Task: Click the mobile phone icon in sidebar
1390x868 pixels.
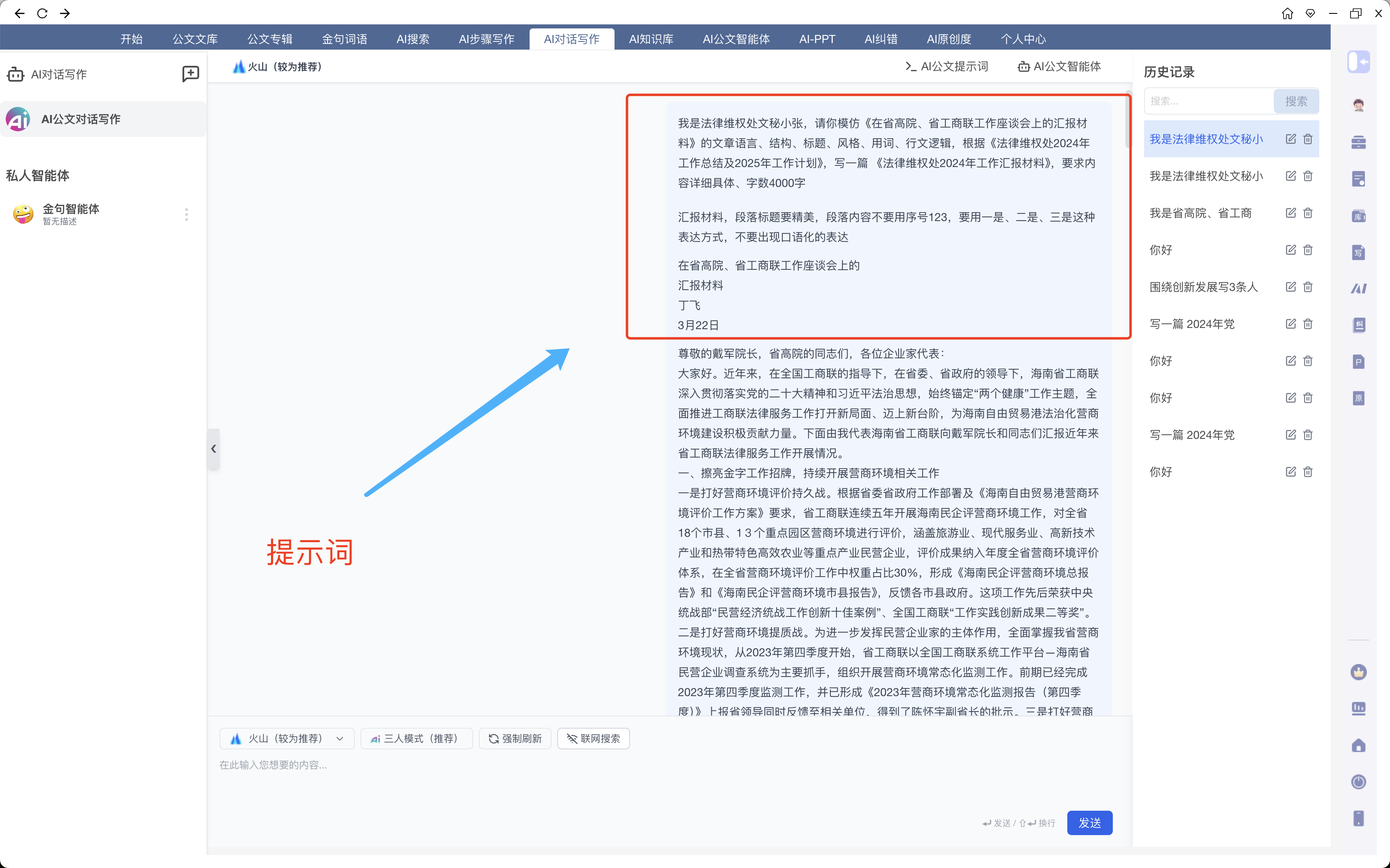Action: [x=1358, y=819]
